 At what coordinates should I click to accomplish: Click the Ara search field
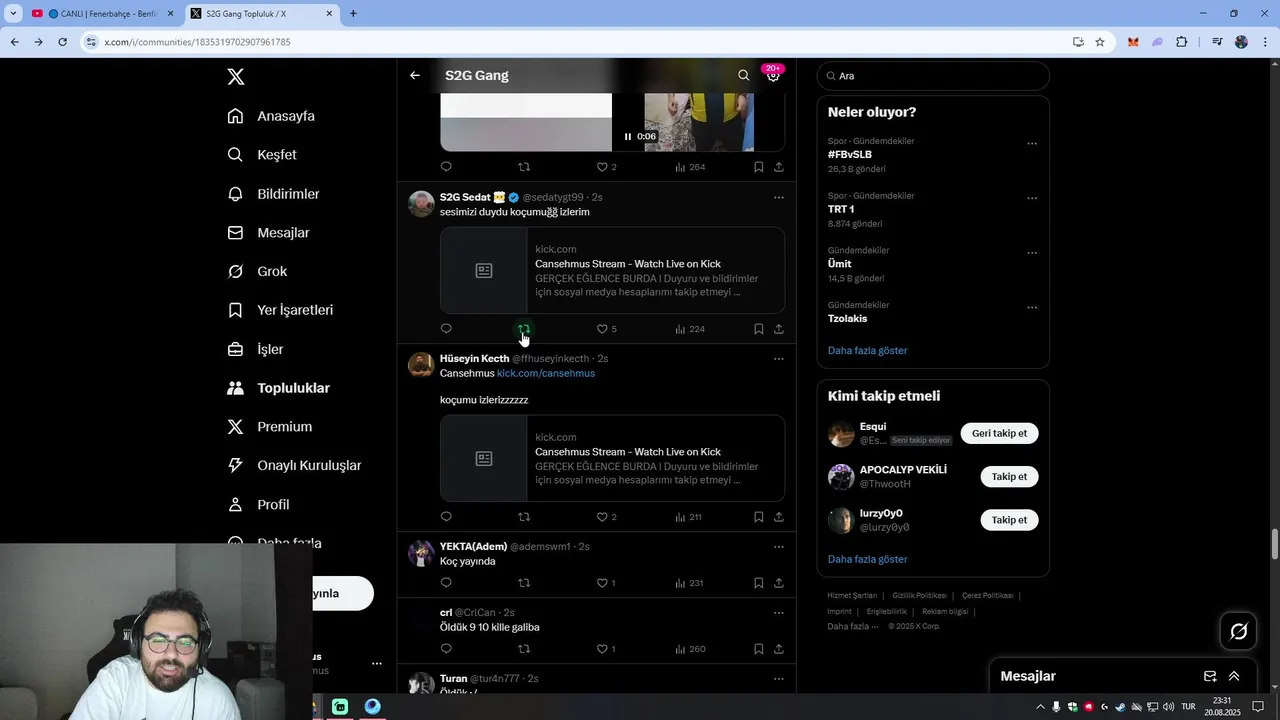click(933, 76)
